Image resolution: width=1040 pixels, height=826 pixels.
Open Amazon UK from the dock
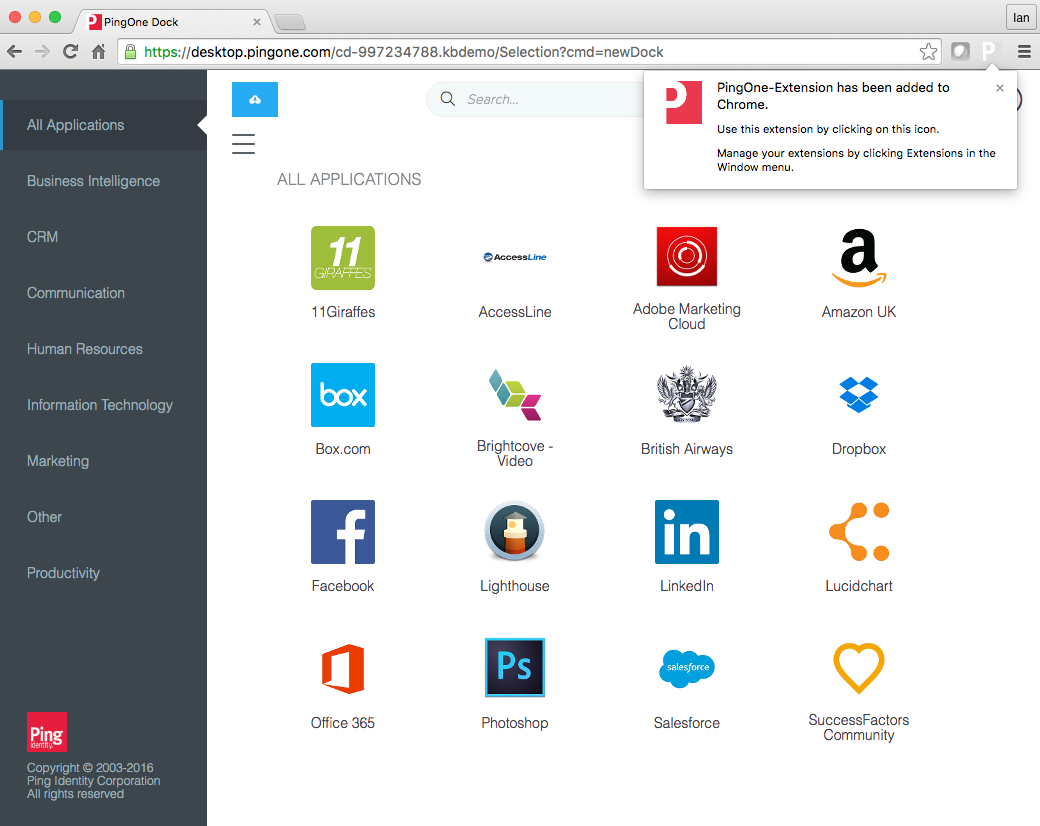[x=858, y=258]
